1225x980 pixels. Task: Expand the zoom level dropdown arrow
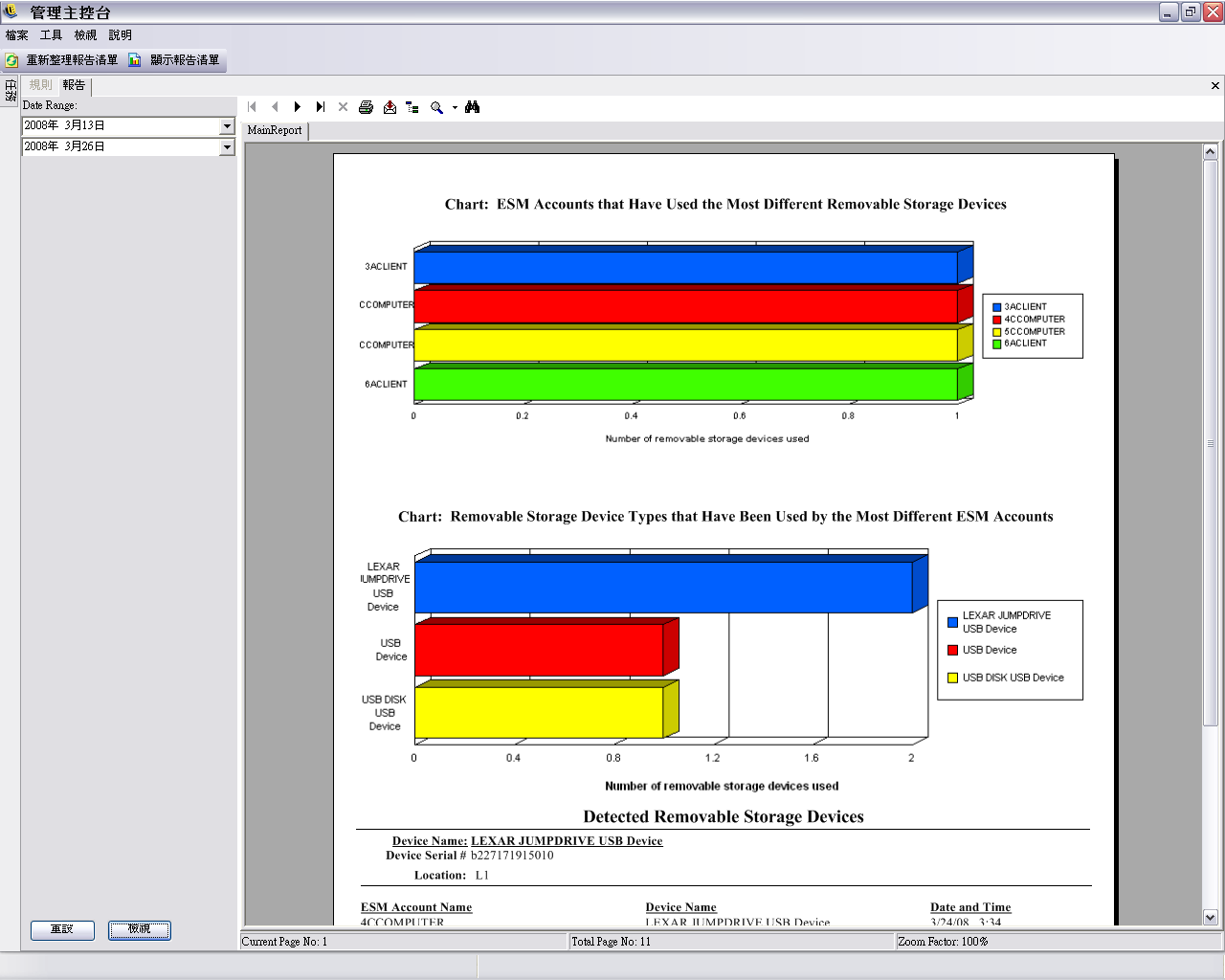(455, 108)
